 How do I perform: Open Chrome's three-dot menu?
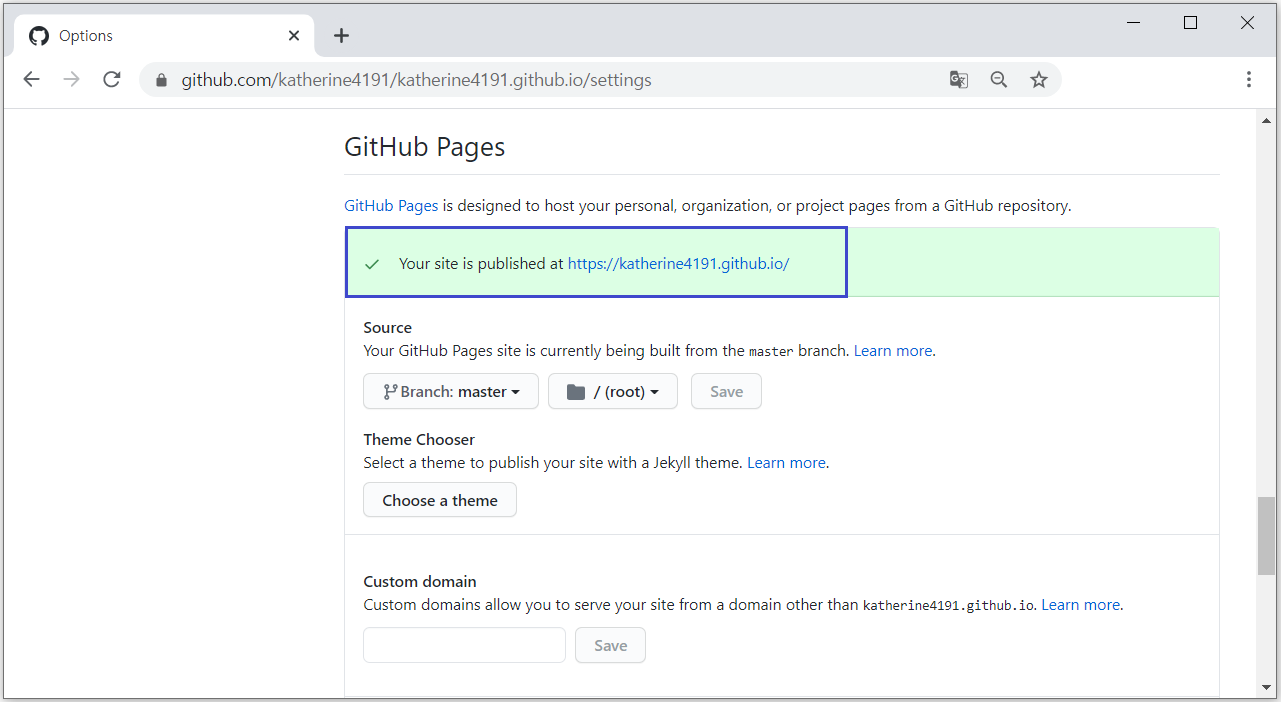coord(1249,80)
